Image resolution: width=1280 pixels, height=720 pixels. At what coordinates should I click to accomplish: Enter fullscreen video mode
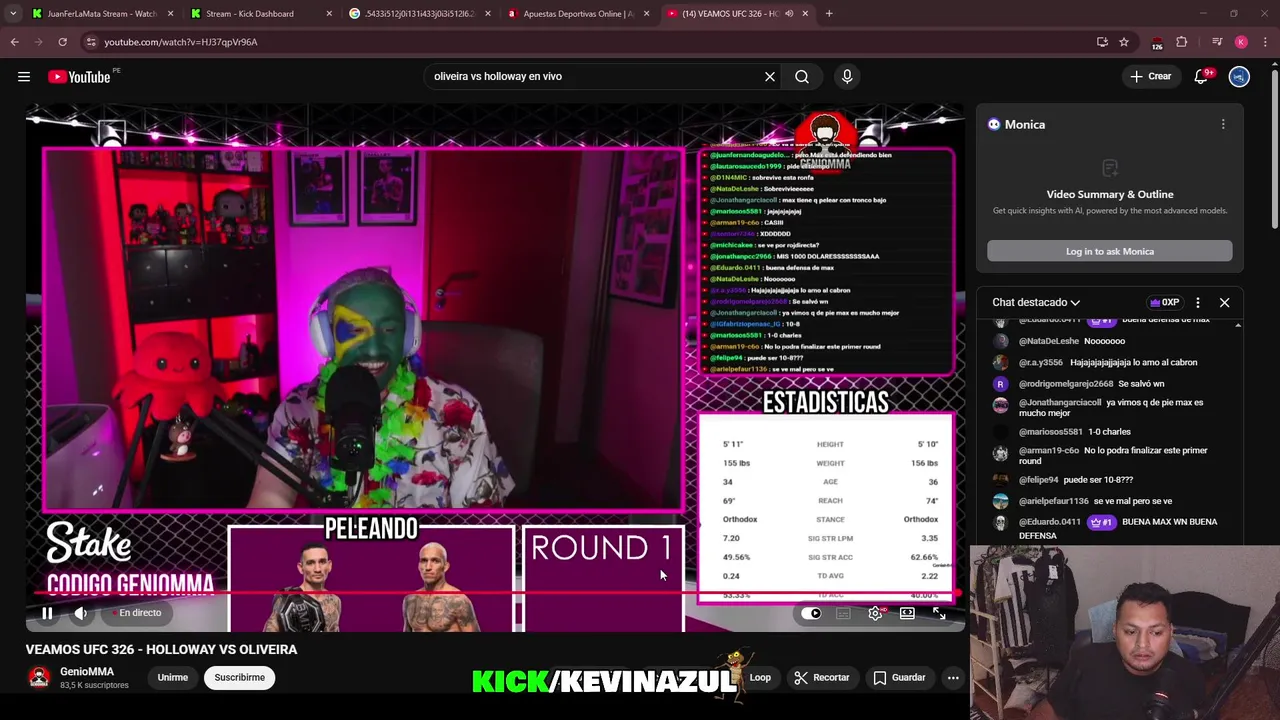coord(939,614)
